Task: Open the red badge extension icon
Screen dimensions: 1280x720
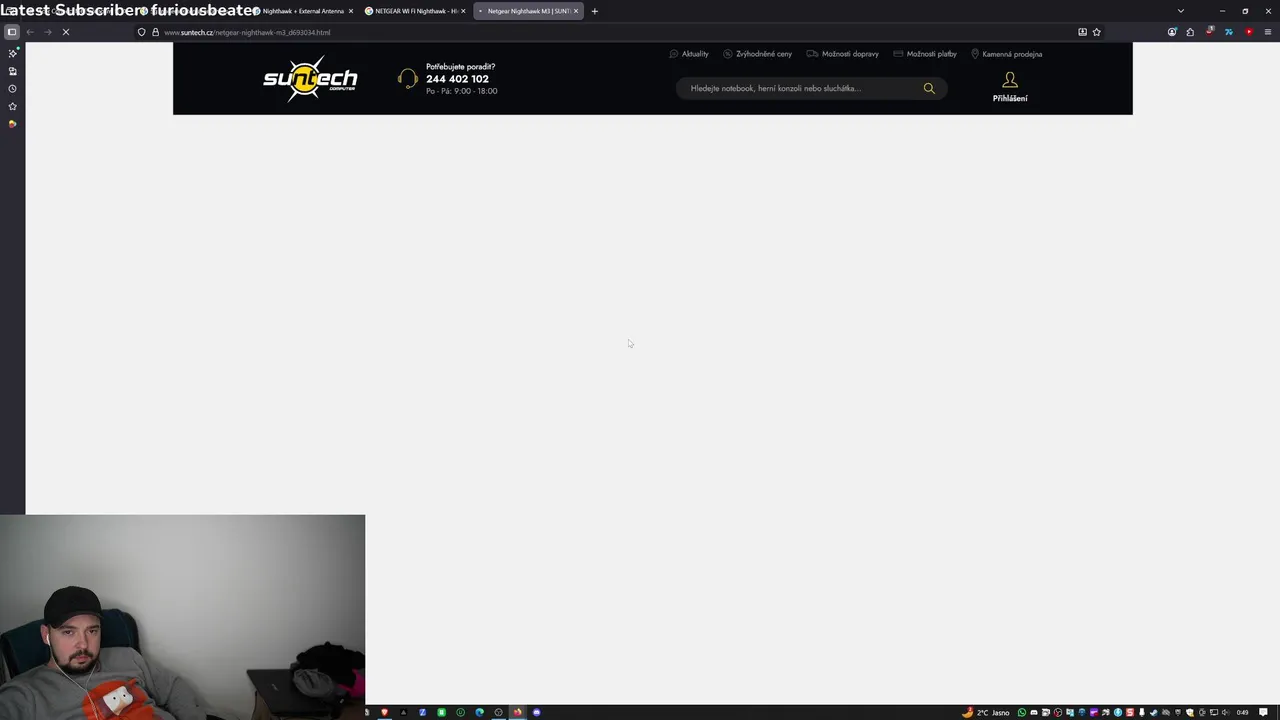Action: coord(1210,32)
